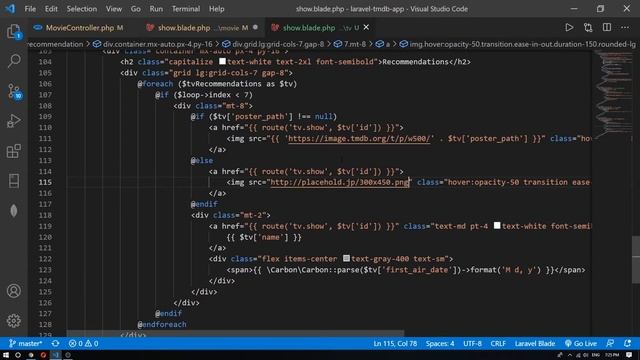Open the View menu

[114, 9]
